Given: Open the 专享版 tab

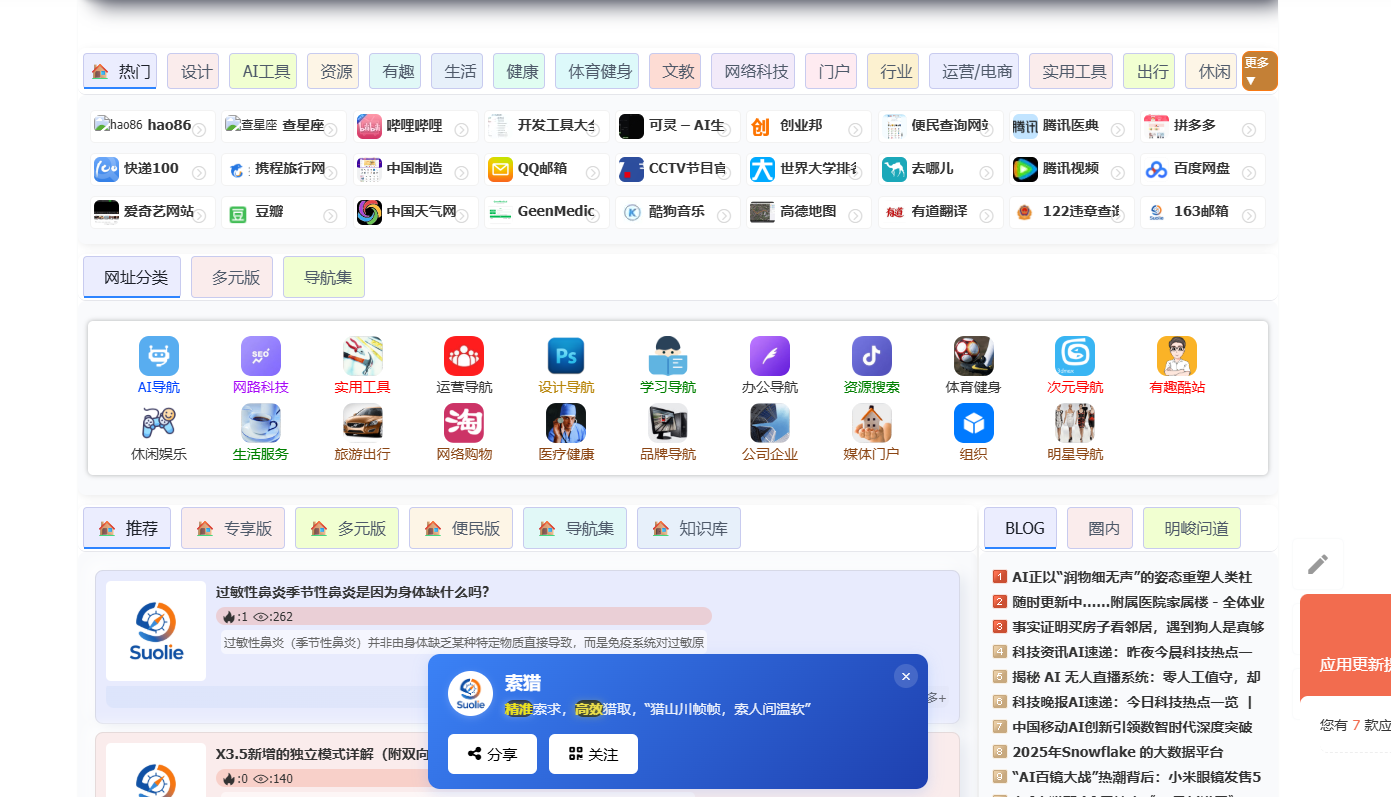Looking at the screenshot, I should tap(233, 528).
